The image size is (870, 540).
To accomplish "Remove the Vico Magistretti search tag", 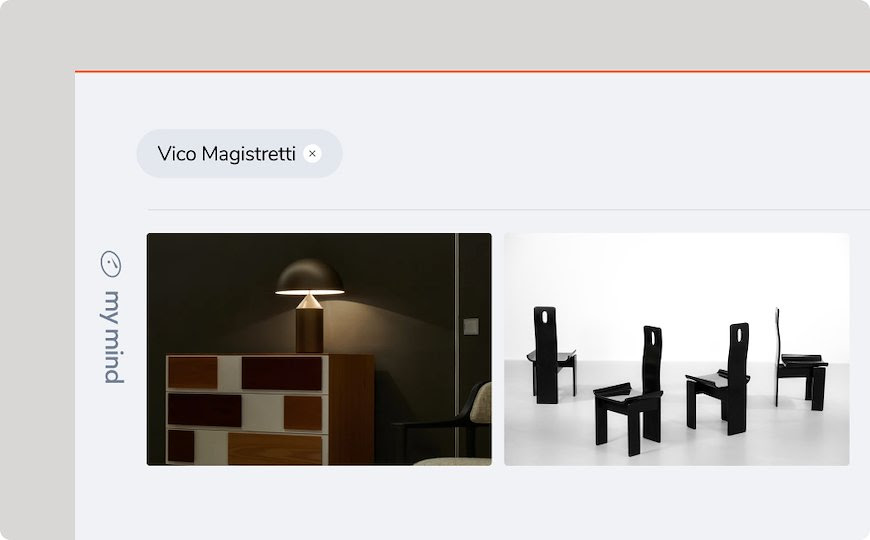I will (x=312, y=154).
